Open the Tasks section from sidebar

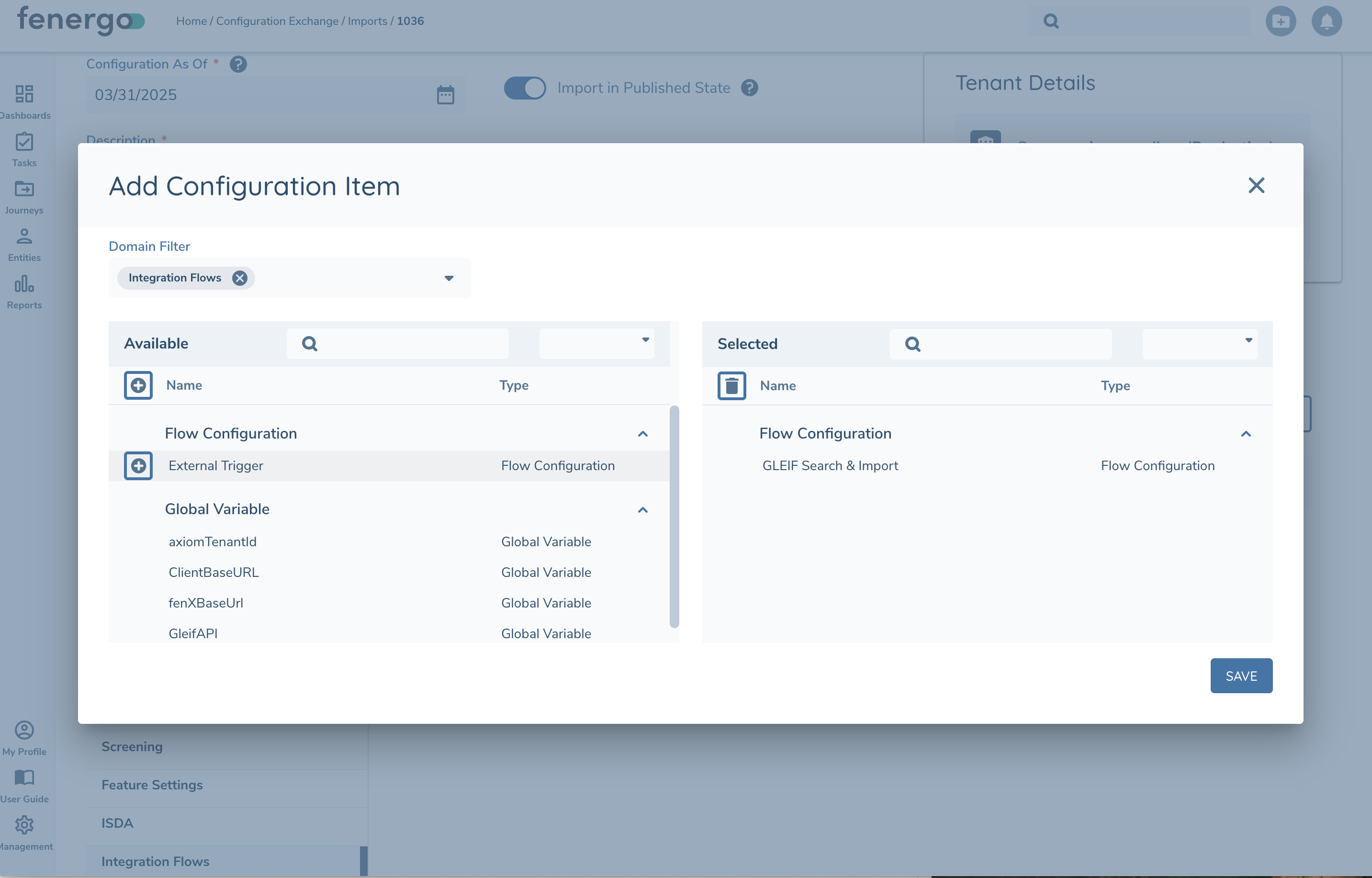(23, 143)
